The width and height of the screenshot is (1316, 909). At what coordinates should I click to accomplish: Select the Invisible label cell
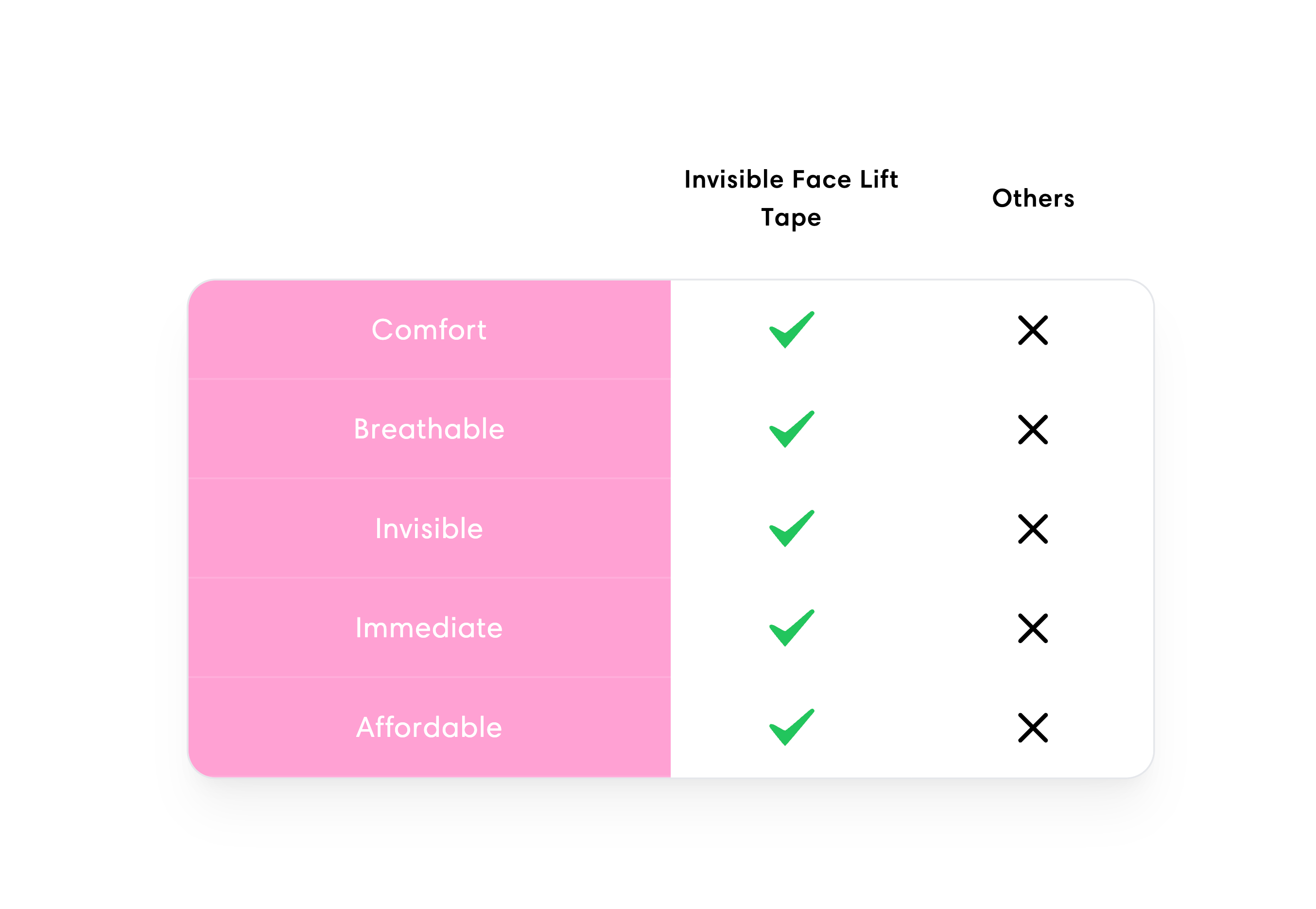pyautogui.click(x=429, y=528)
